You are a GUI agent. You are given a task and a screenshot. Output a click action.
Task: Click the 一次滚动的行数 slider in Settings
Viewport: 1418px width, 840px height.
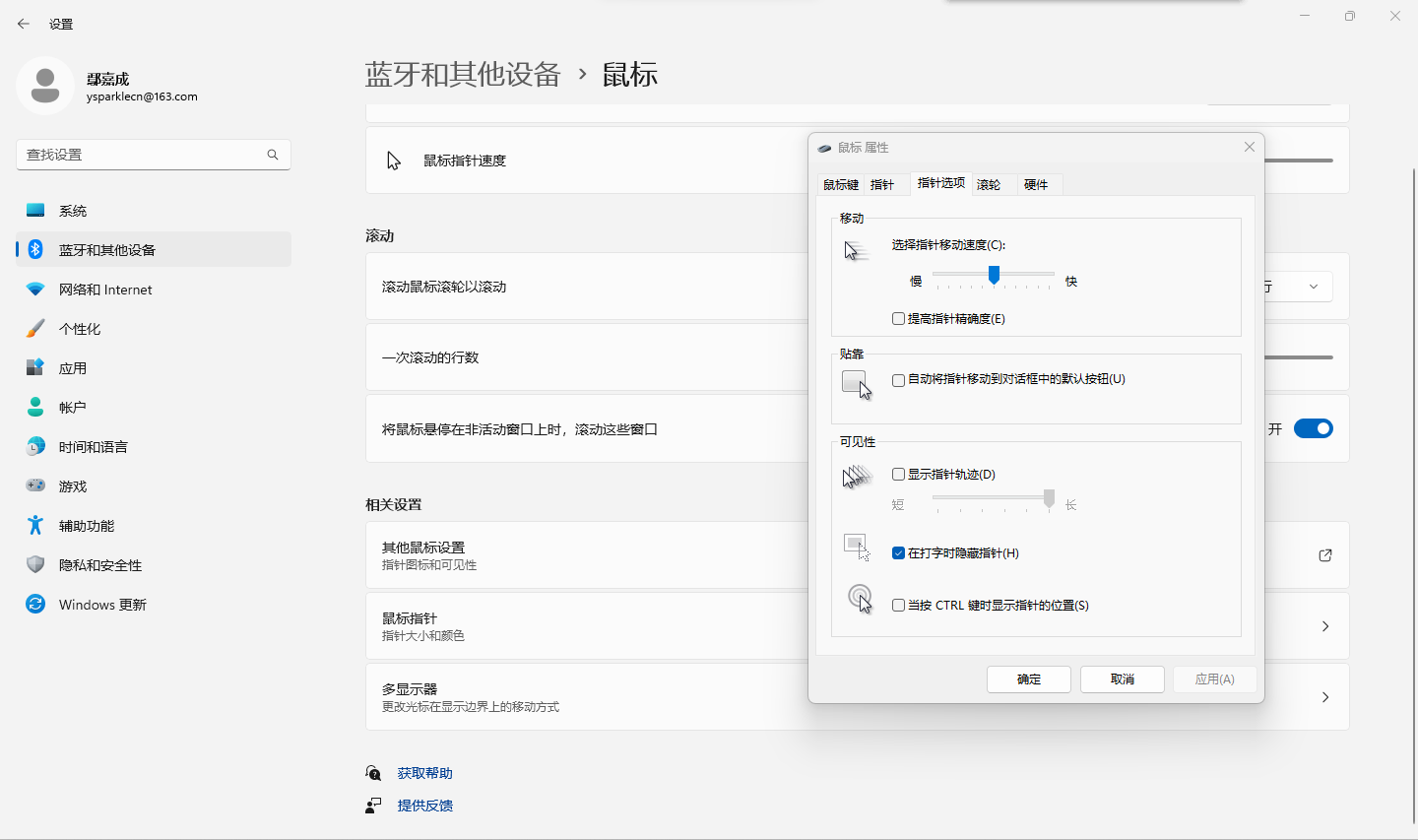coord(1298,357)
